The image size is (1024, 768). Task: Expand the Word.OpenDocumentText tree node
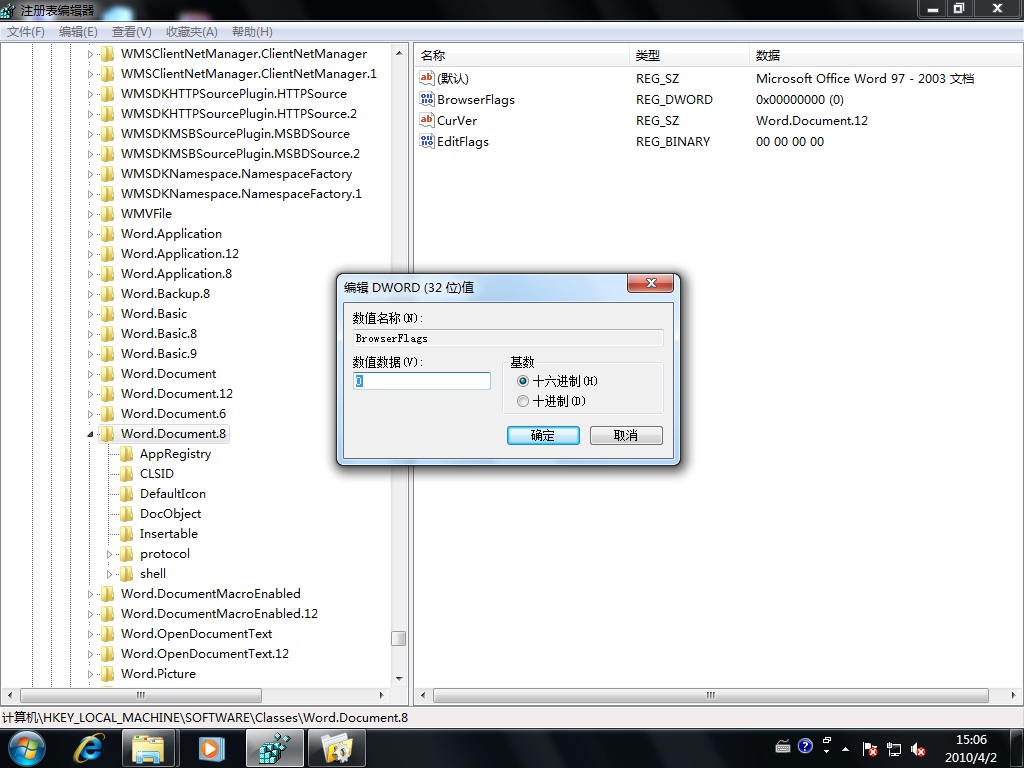pos(90,633)
